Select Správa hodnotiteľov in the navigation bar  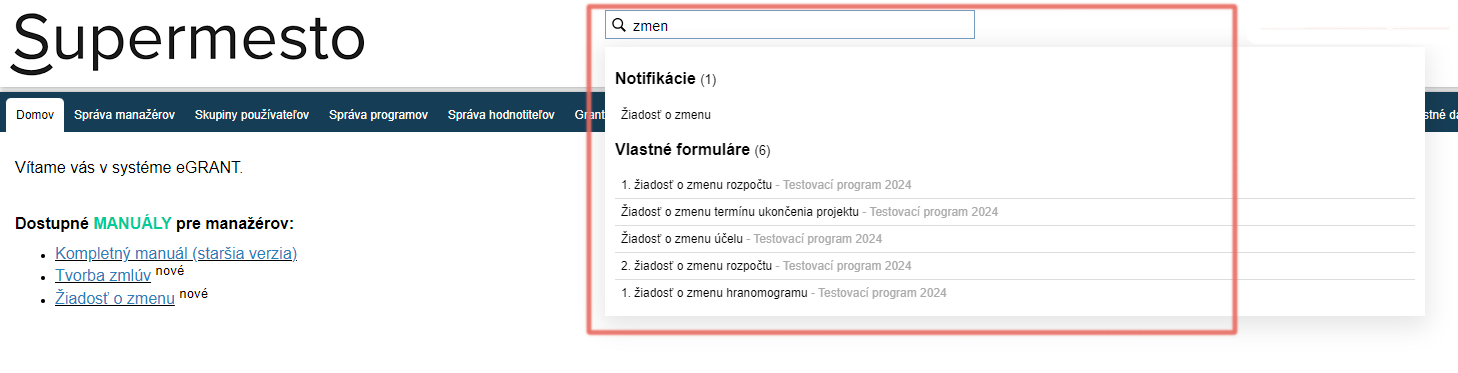tap(501, 115)
